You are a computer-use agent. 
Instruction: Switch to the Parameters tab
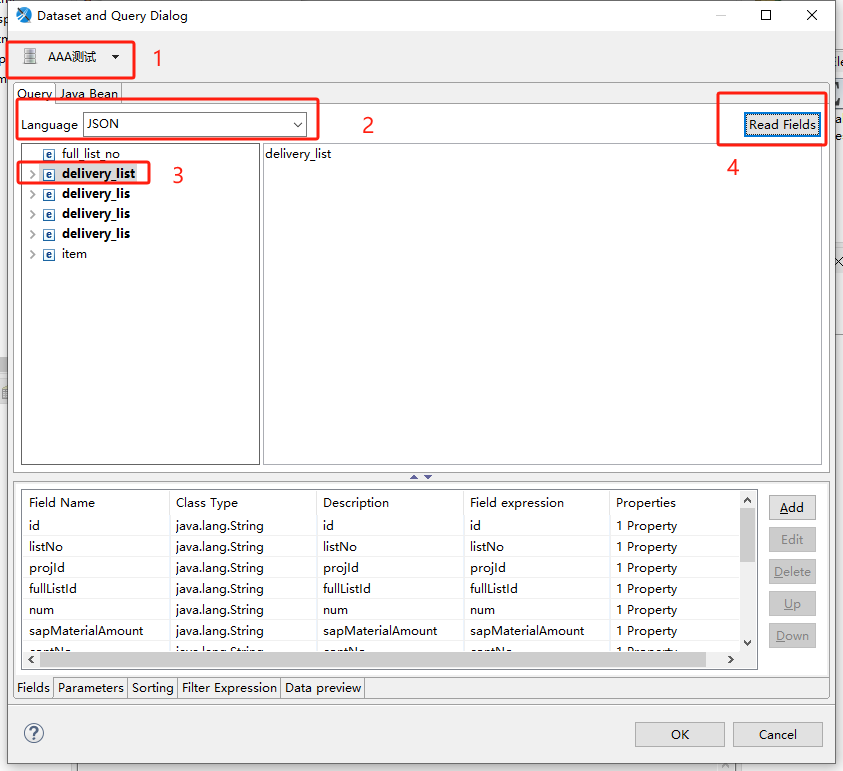[x=90, y=687]
